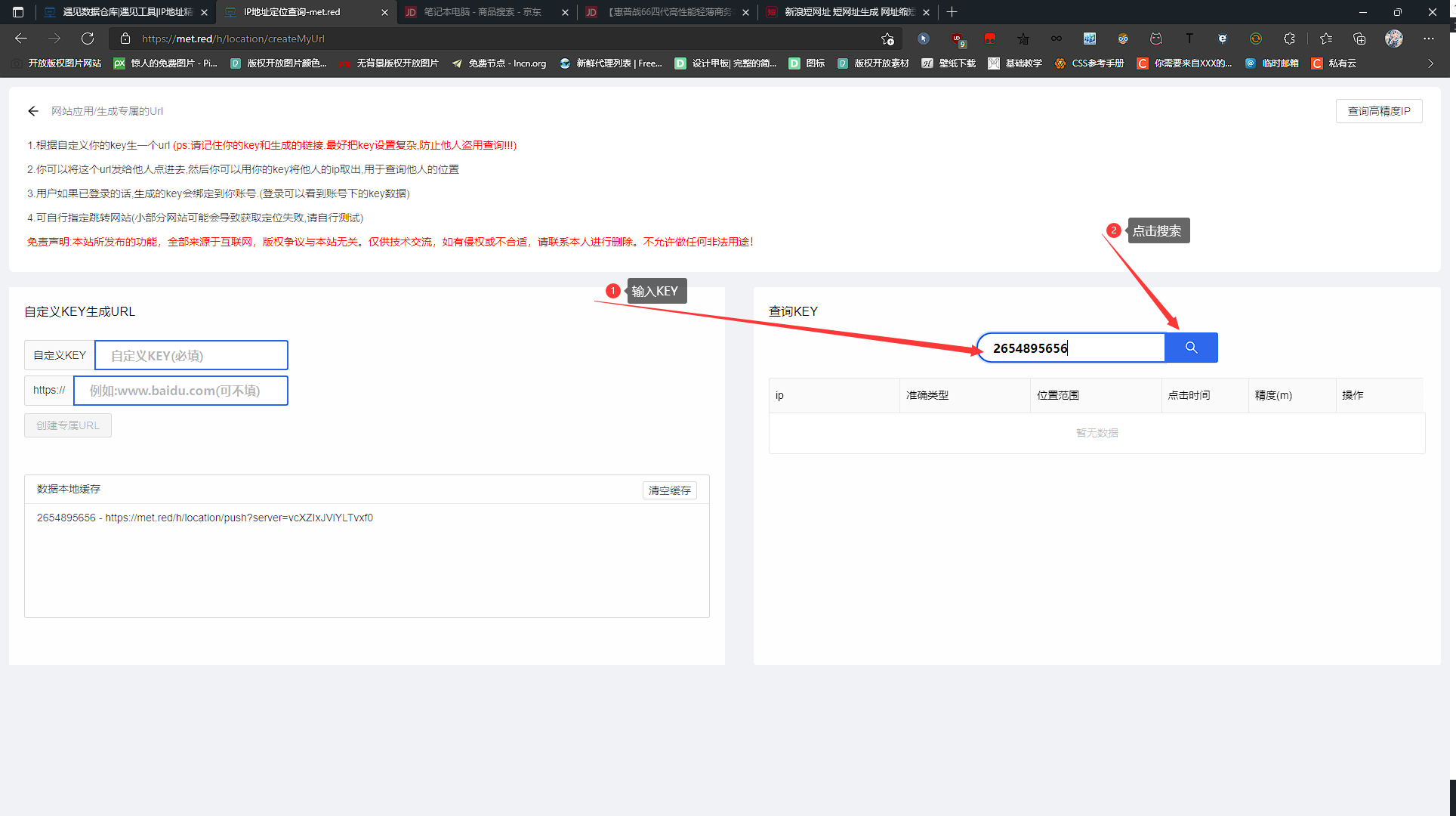This screenshot has height=816, width=1456.
Task: Open the Extensions puzzle icon
Action: 1289,39
